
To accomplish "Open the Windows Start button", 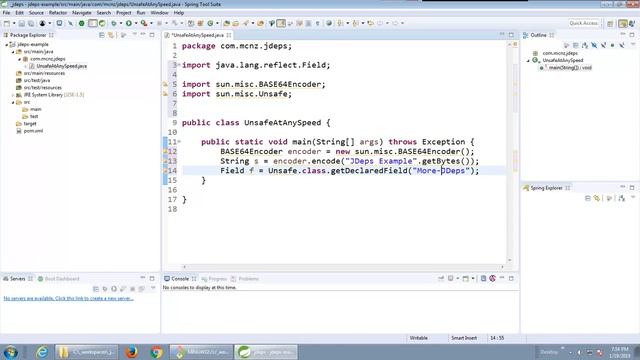I will click(x=11, y=352).
